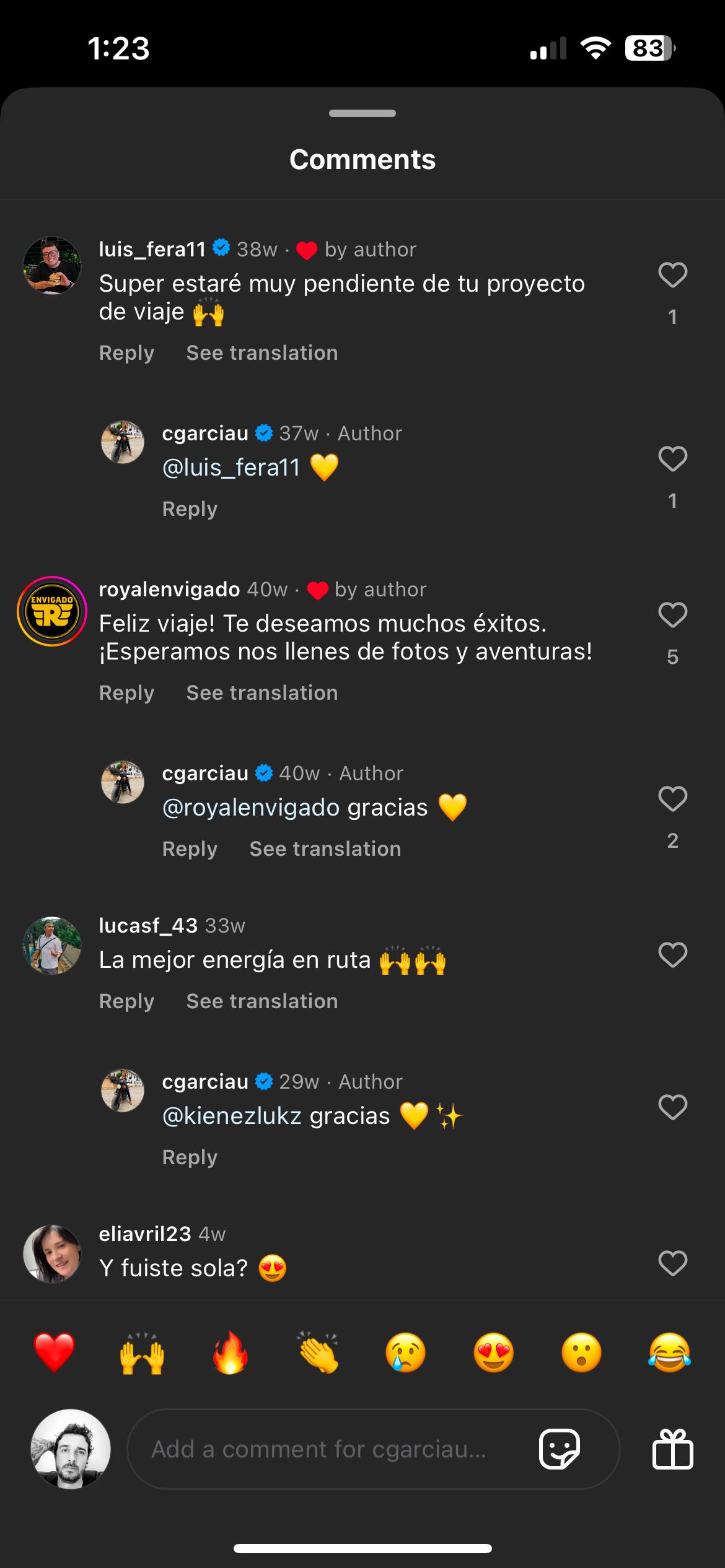This screenshot has height=1568, width=725.
Task: Like luis_fera11's comment with the heart
Action: (x=672, y=276)
